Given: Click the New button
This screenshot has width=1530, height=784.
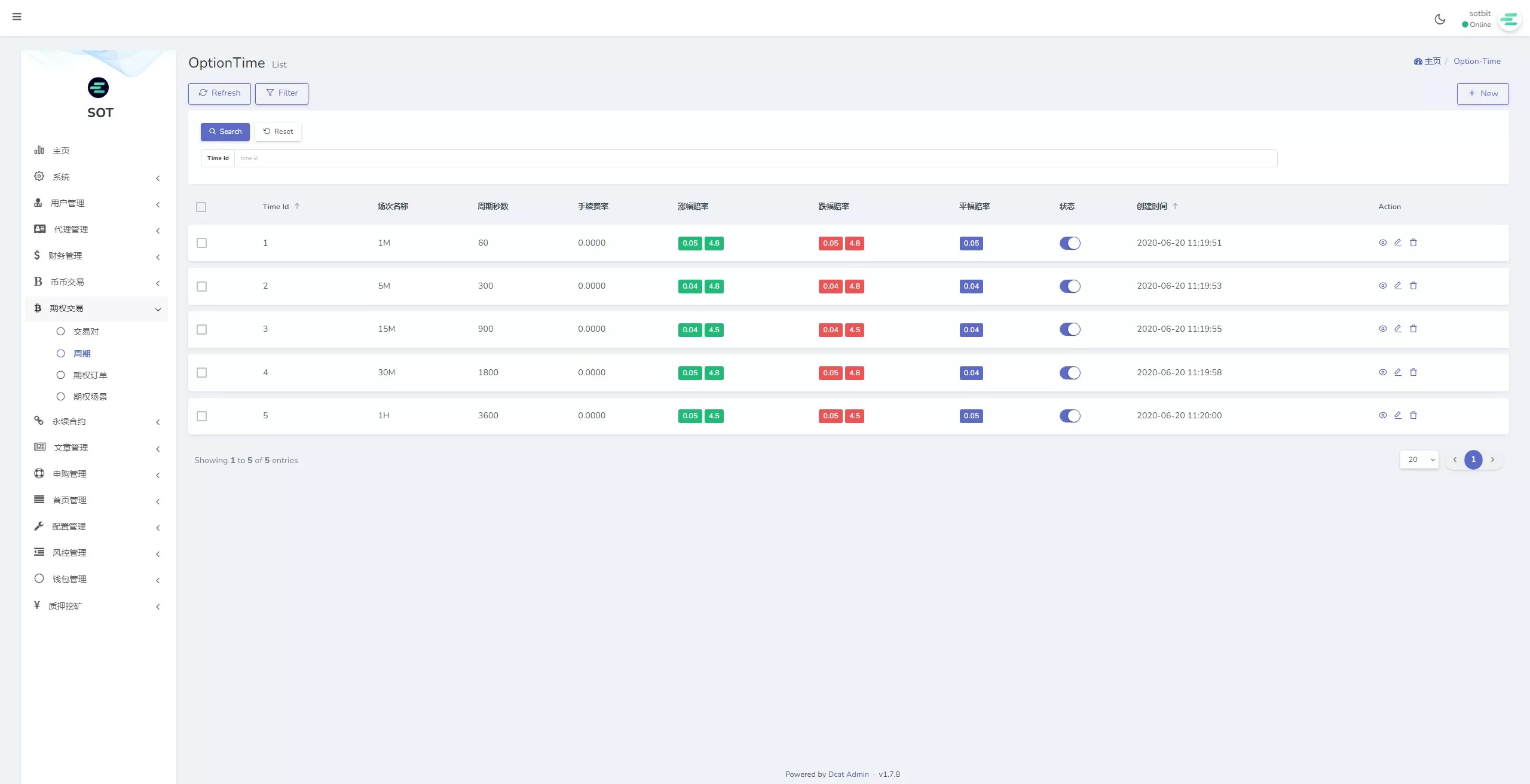Looking at the screenshot, I should pyautogui.click(x=1482, y=93).
